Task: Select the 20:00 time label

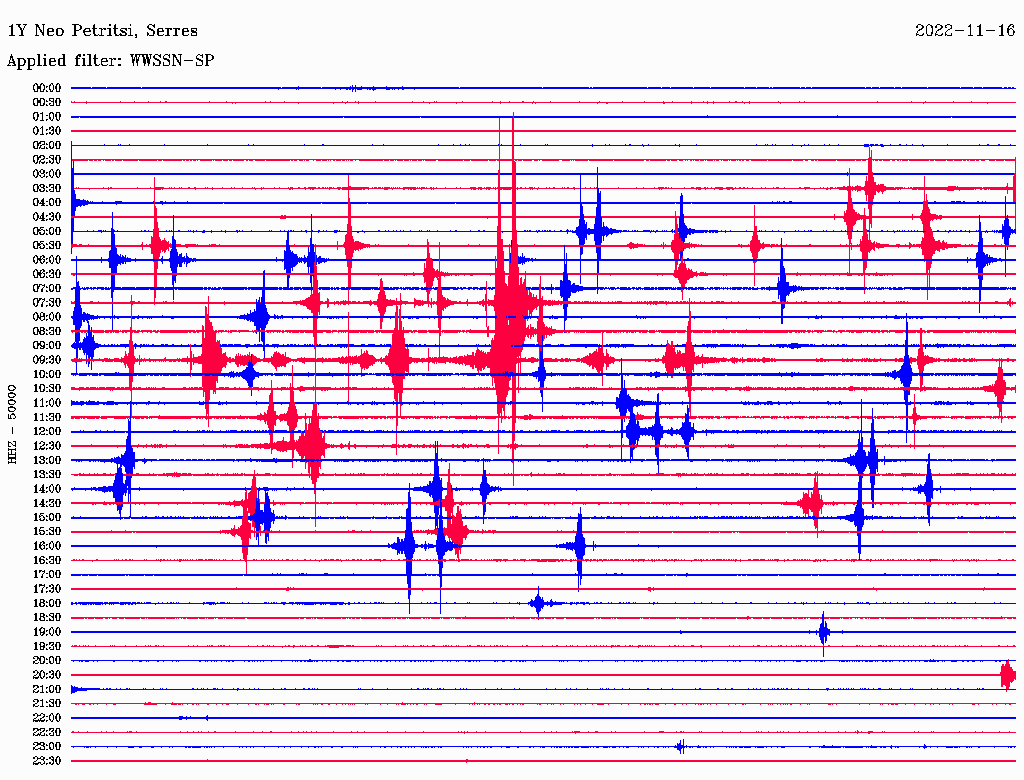Action: [x=46, y=660]
